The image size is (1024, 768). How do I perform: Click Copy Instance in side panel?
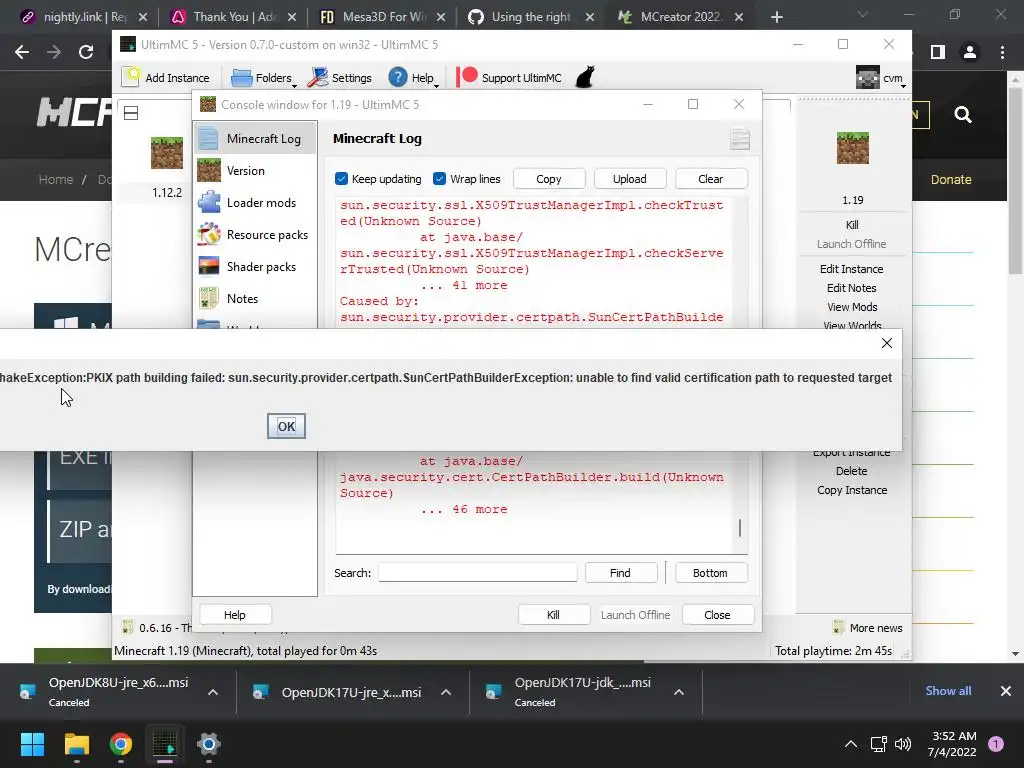point(852,490)
